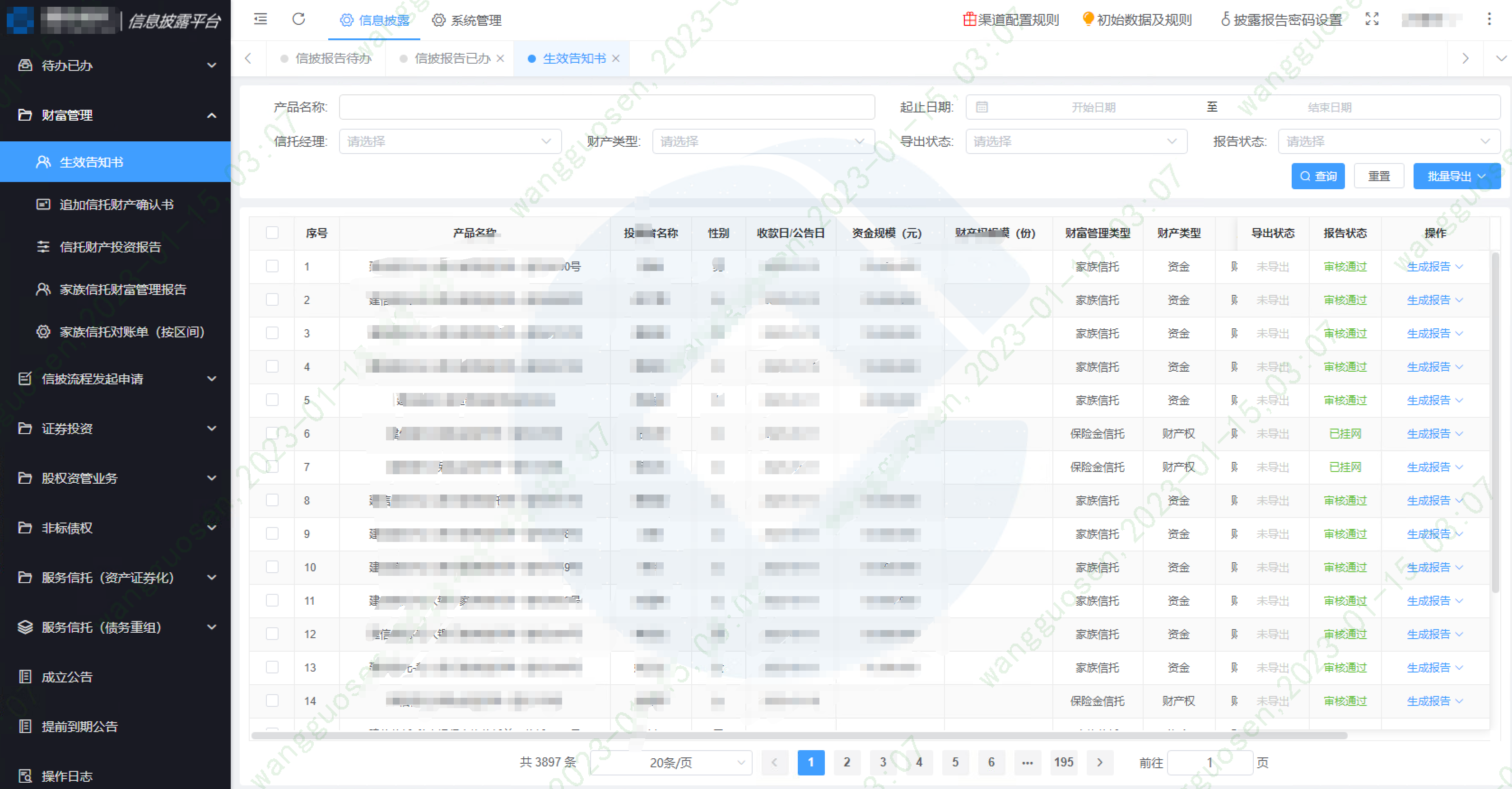Viewport: 1512px width, 789px height.
Task: Open 家族信托对账单（按区间） in sidebar
Action: 116,331
